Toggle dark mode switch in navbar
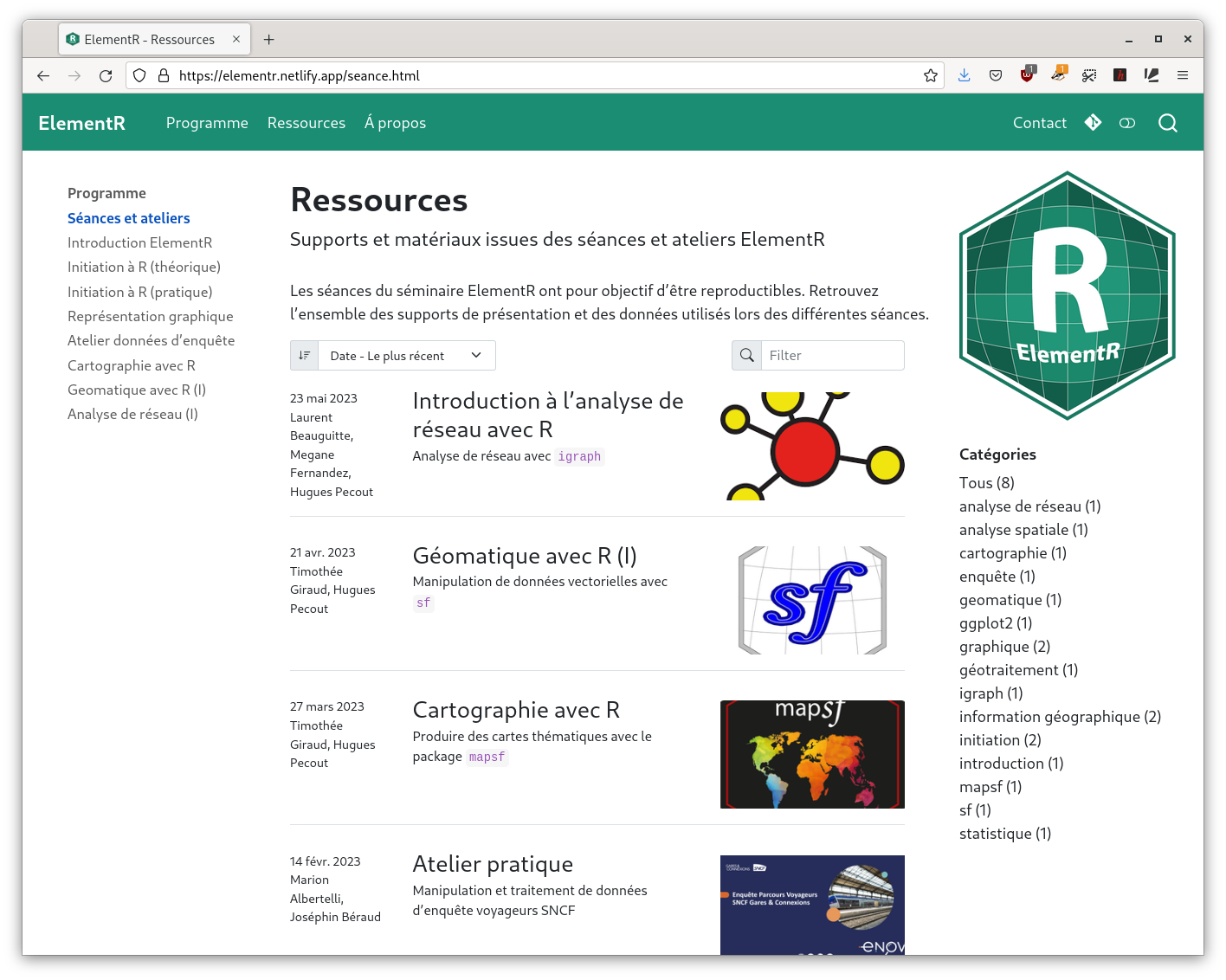1226x980 pixels. coord(1126,123)
